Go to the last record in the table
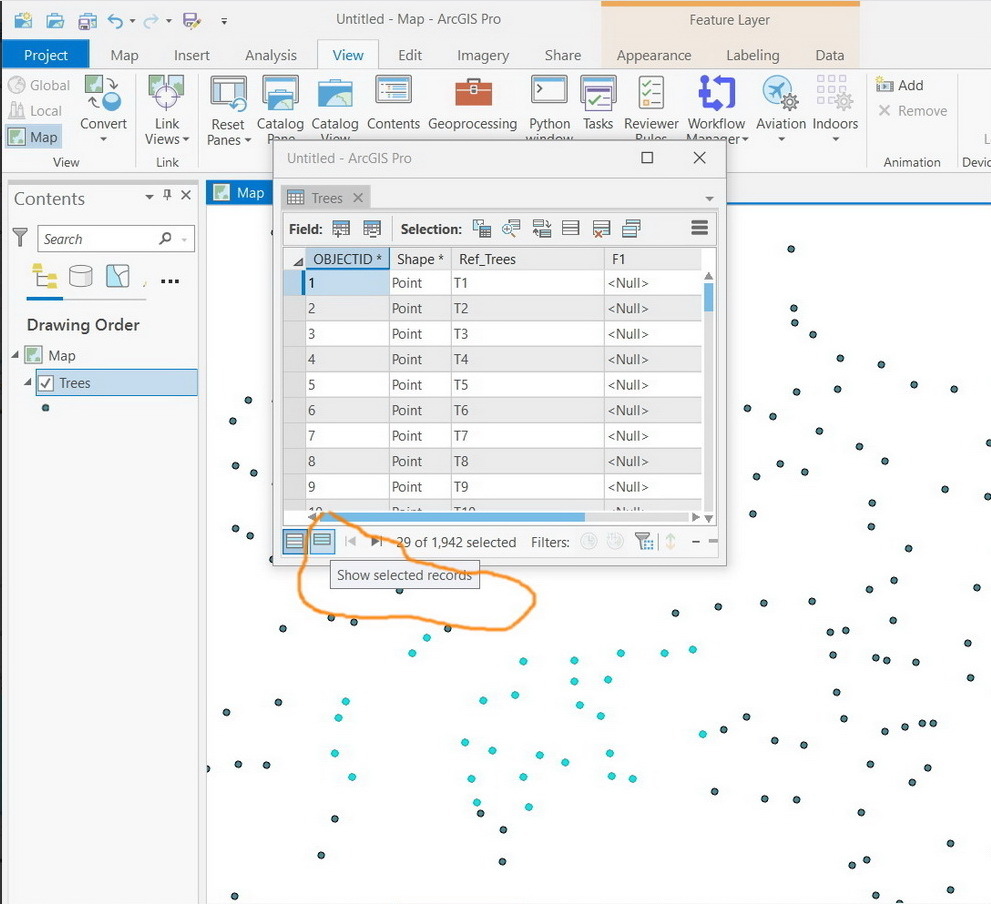The height and width of the screenshot is (904, 991). click(377, 542)
